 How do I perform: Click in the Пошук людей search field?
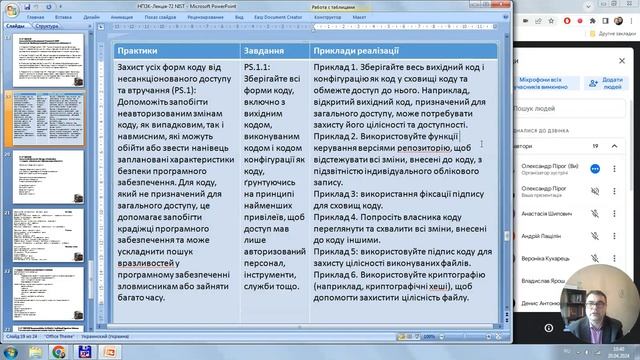569,109
